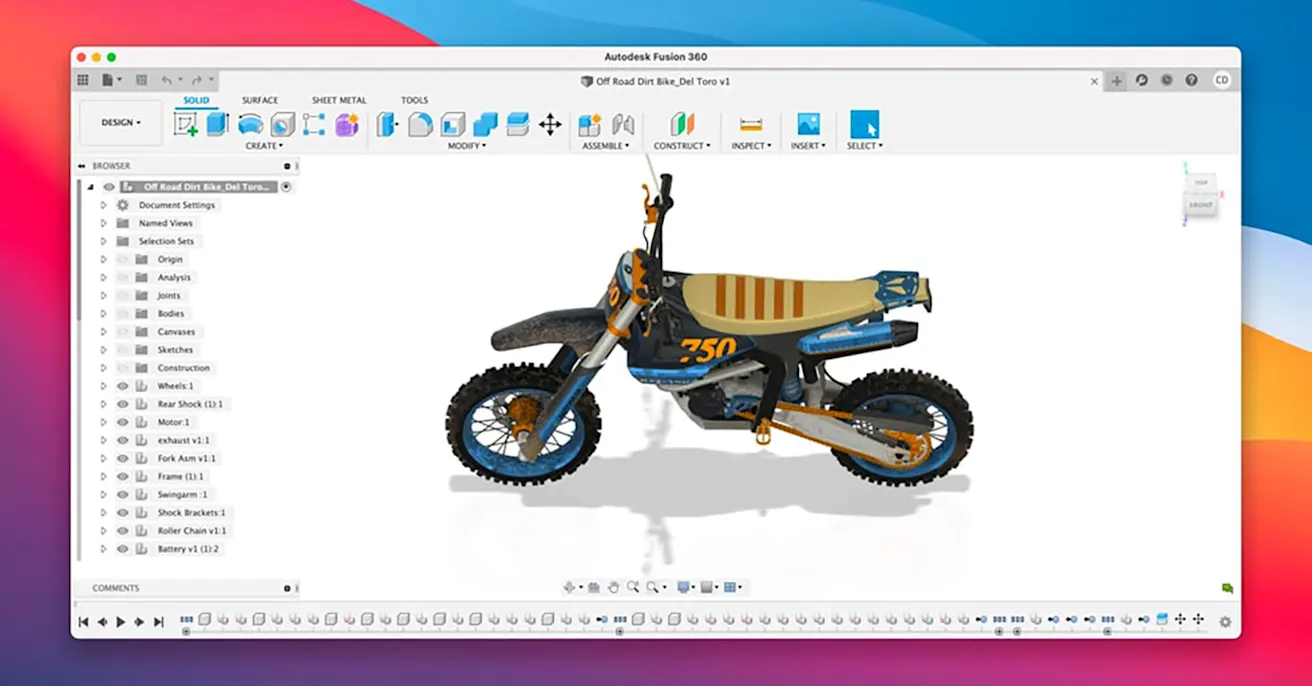The height and width of the screenshot is (686, 1312).
Task: Open the Help question mark icon
Action: (x=1191, y=80)
